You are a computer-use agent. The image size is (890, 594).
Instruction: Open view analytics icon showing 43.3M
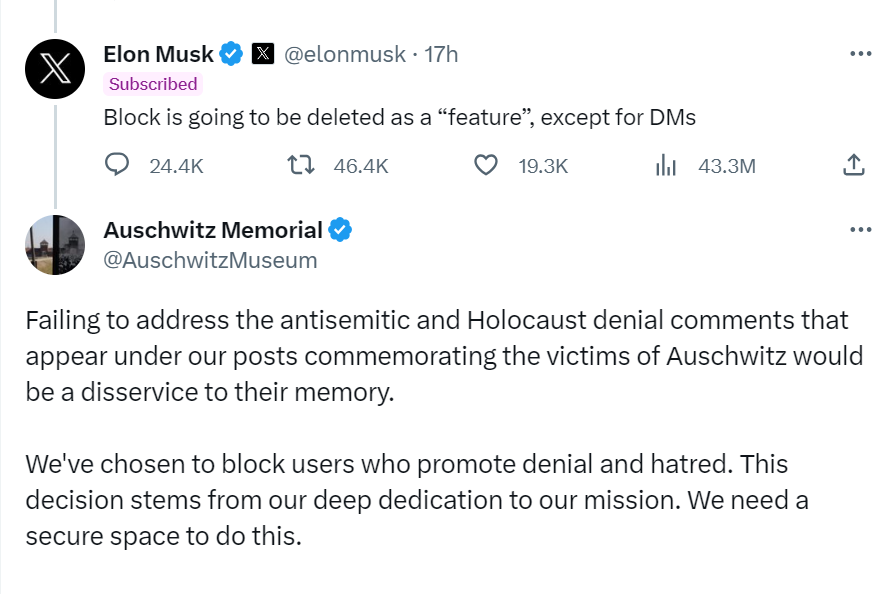(x=666, y=165)
